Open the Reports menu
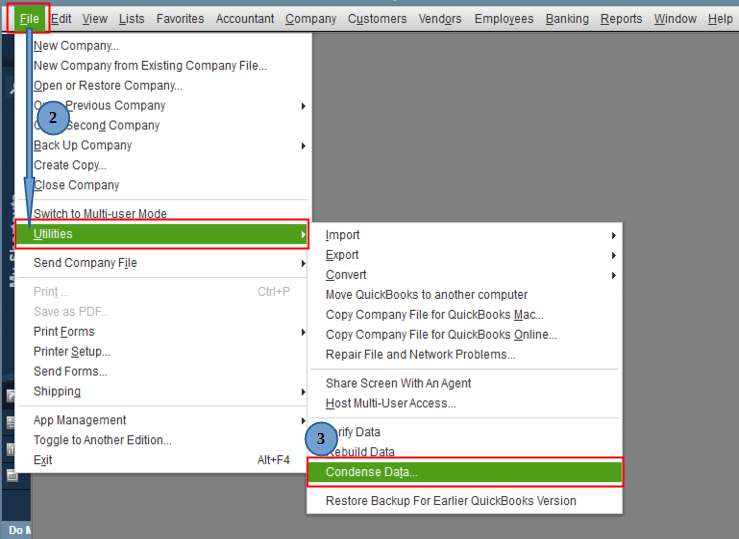Image resolution: width=739 pixels, height=539 pixels. pos(621,19)
